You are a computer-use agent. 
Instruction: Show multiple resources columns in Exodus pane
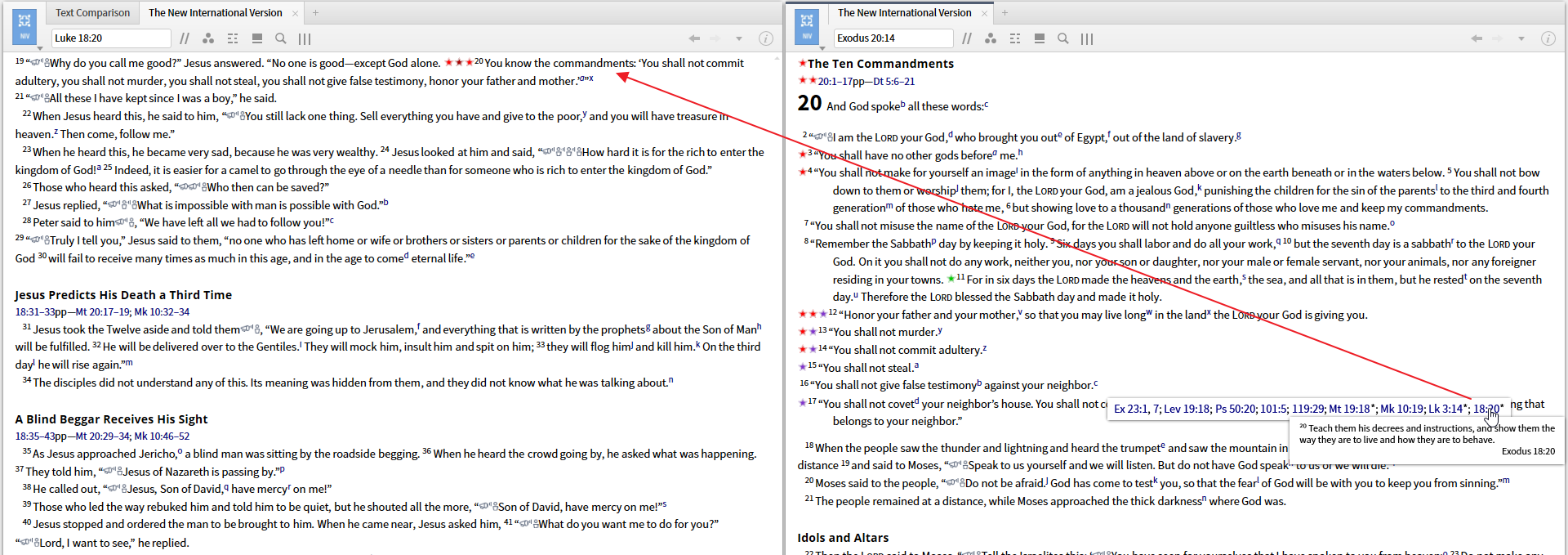[x=1087, y=38]
